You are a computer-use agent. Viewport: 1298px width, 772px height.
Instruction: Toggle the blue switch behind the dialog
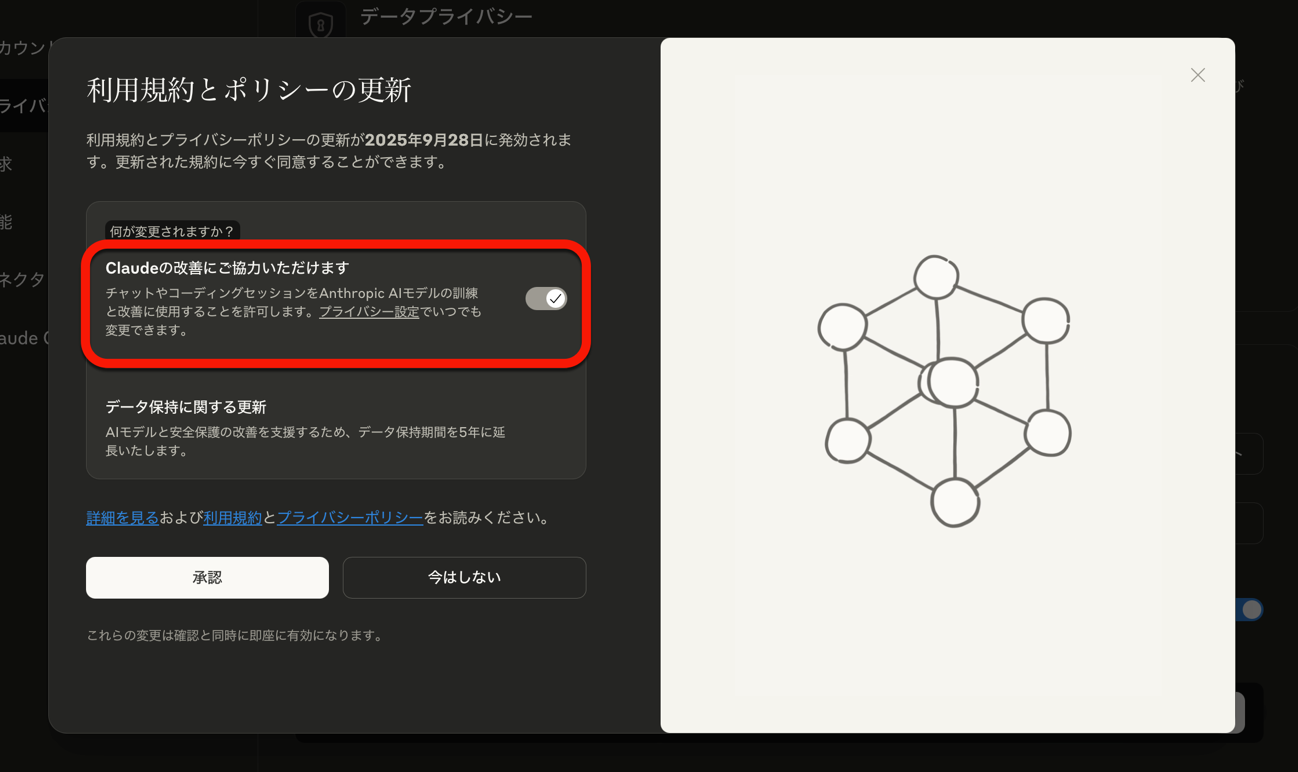point(1249,610)
